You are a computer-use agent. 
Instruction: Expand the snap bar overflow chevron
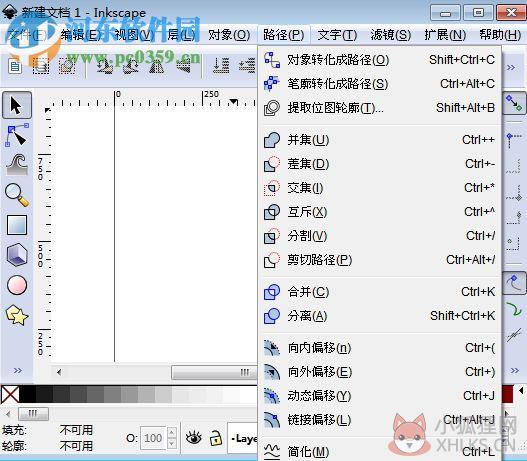click(x=515, y=371)
